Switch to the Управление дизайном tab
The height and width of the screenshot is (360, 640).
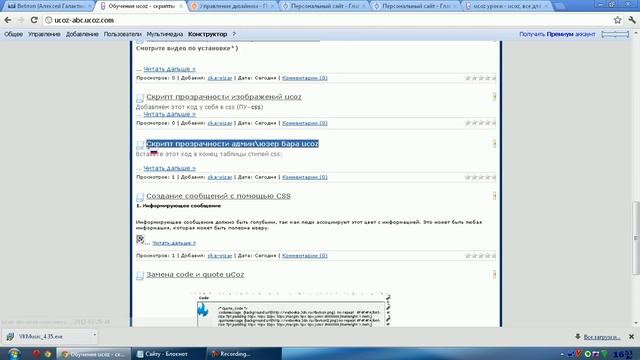(x=233, y=6)
